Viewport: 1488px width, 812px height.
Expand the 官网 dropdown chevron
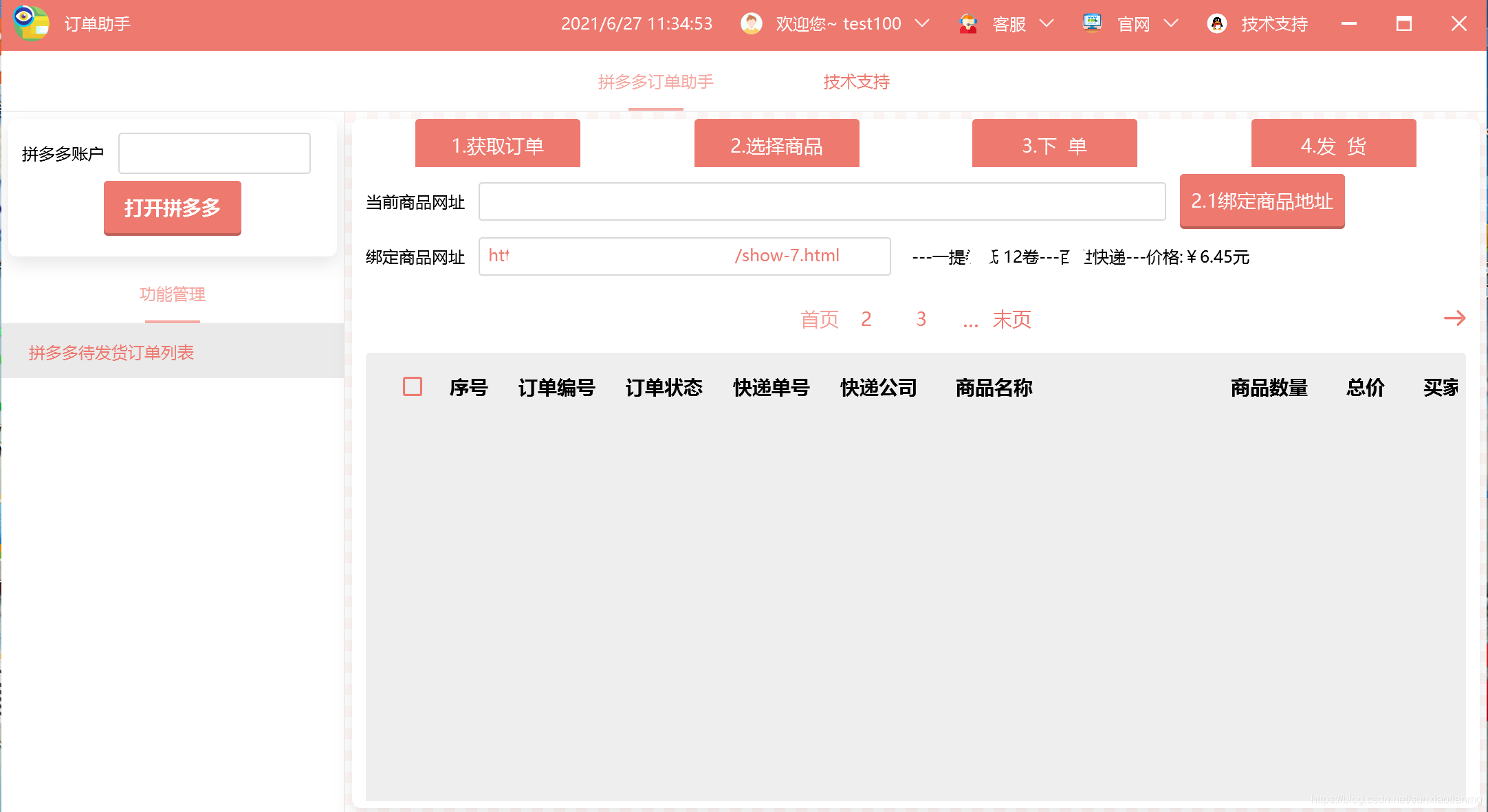pos(1171,24)
